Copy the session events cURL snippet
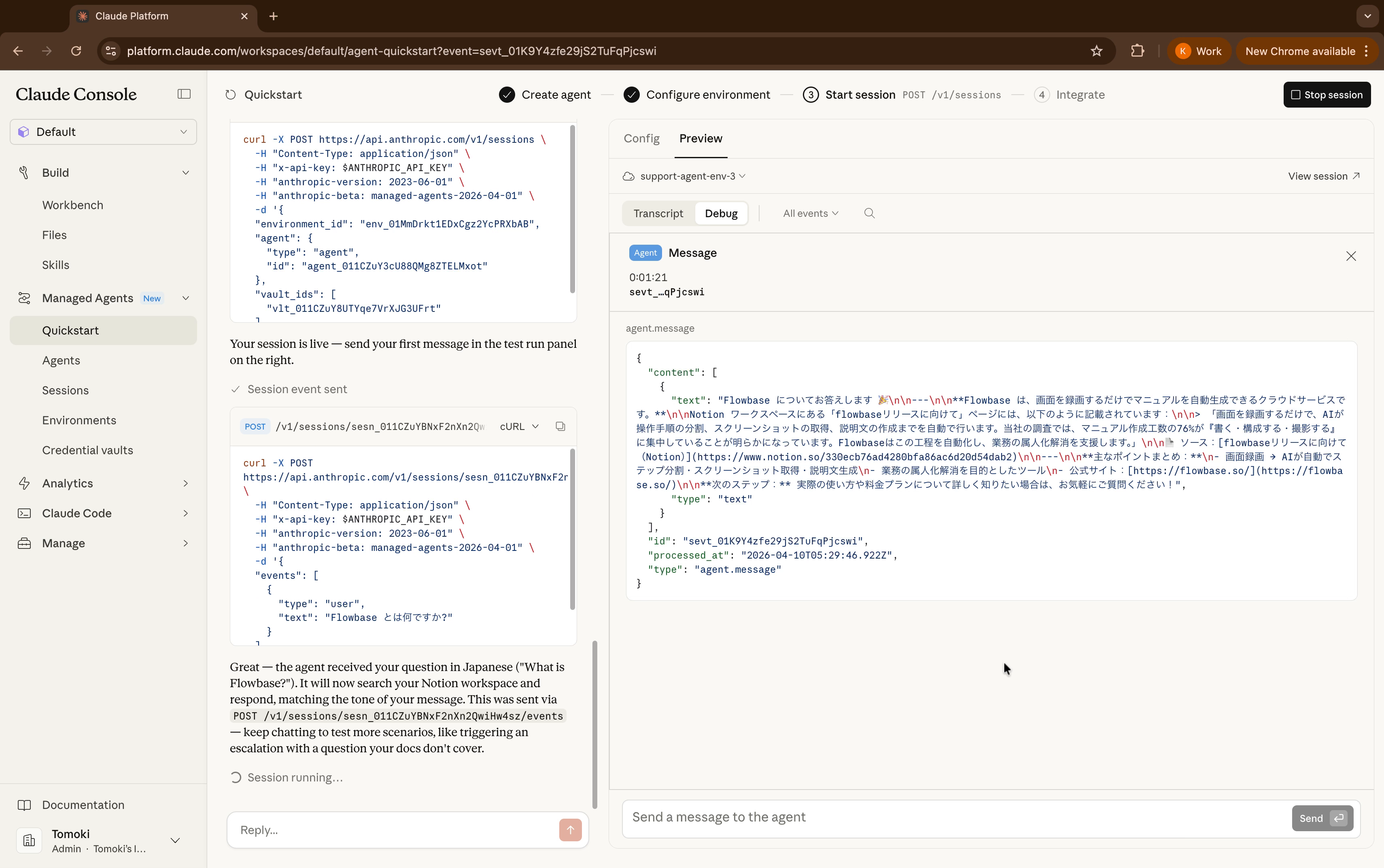1384x868 pixels. point(560,427)
